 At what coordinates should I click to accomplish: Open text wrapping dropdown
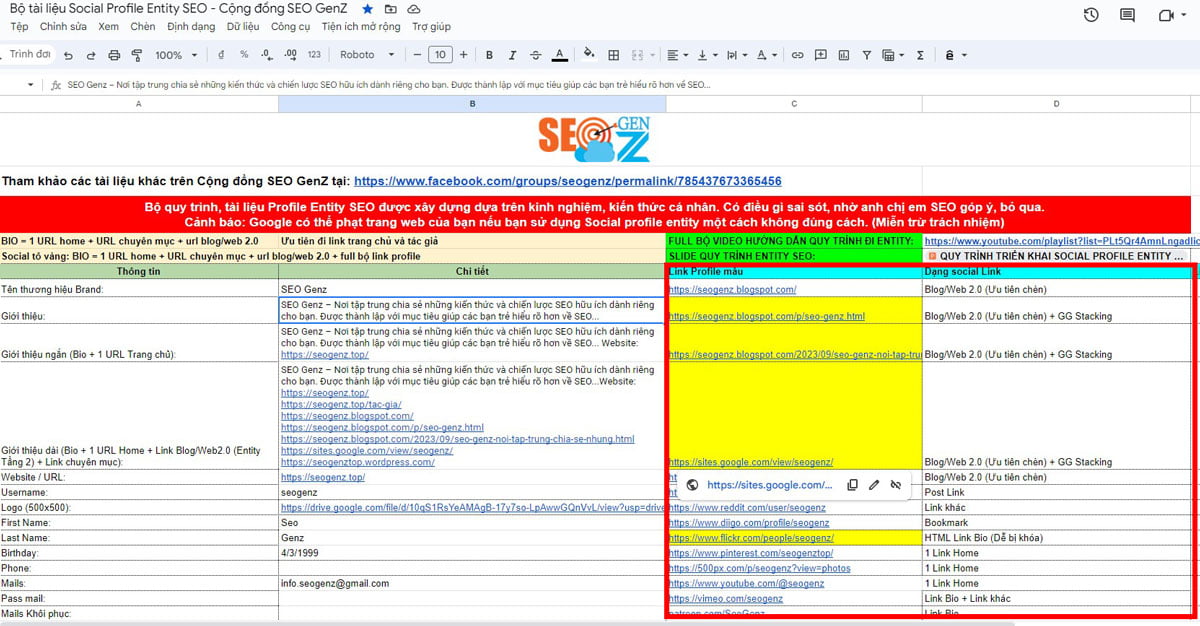point(737,55)
